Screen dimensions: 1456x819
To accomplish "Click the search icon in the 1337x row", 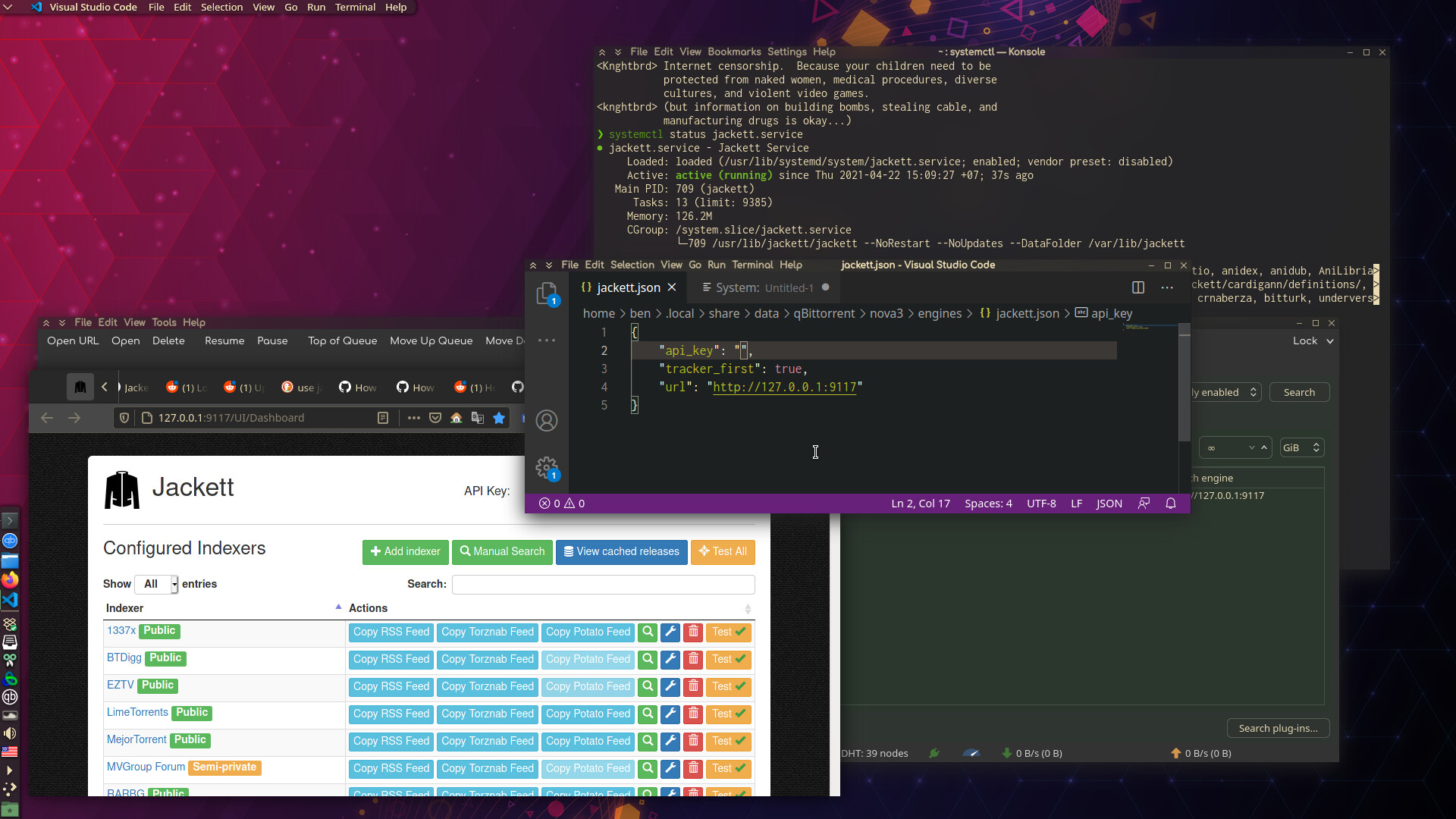I will click(x=648, y=632).
